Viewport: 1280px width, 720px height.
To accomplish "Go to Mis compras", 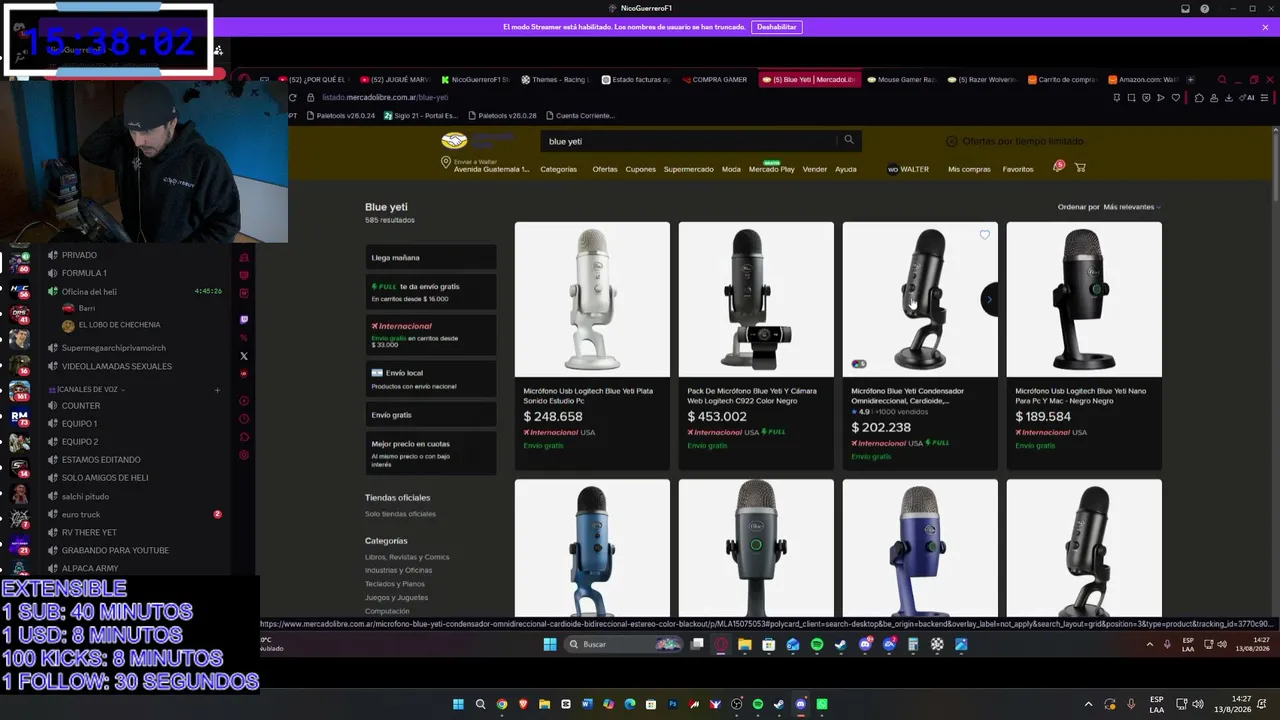I will click(x=969, y=169).
